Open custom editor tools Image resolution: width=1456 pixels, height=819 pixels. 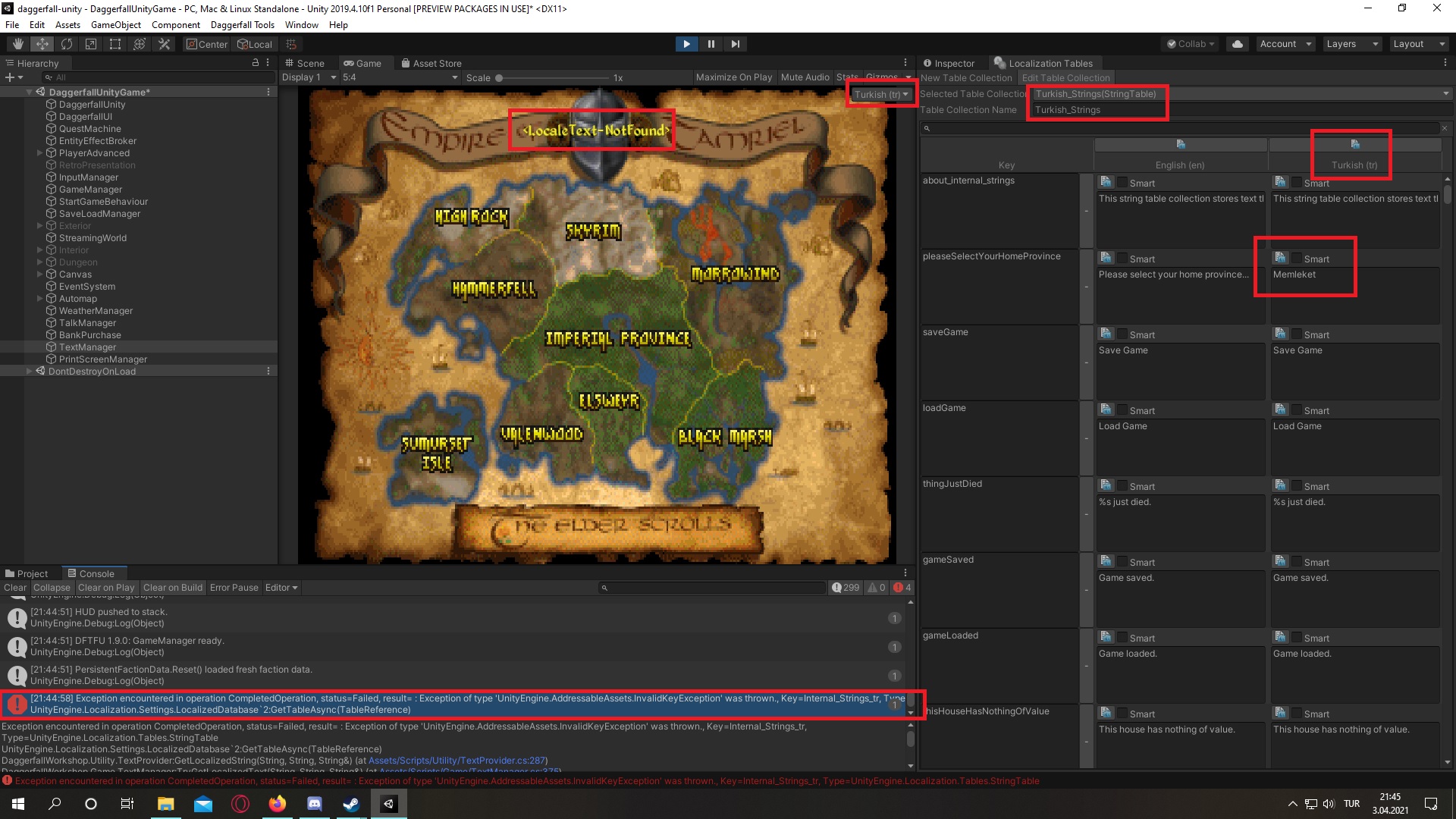(164, 44)
